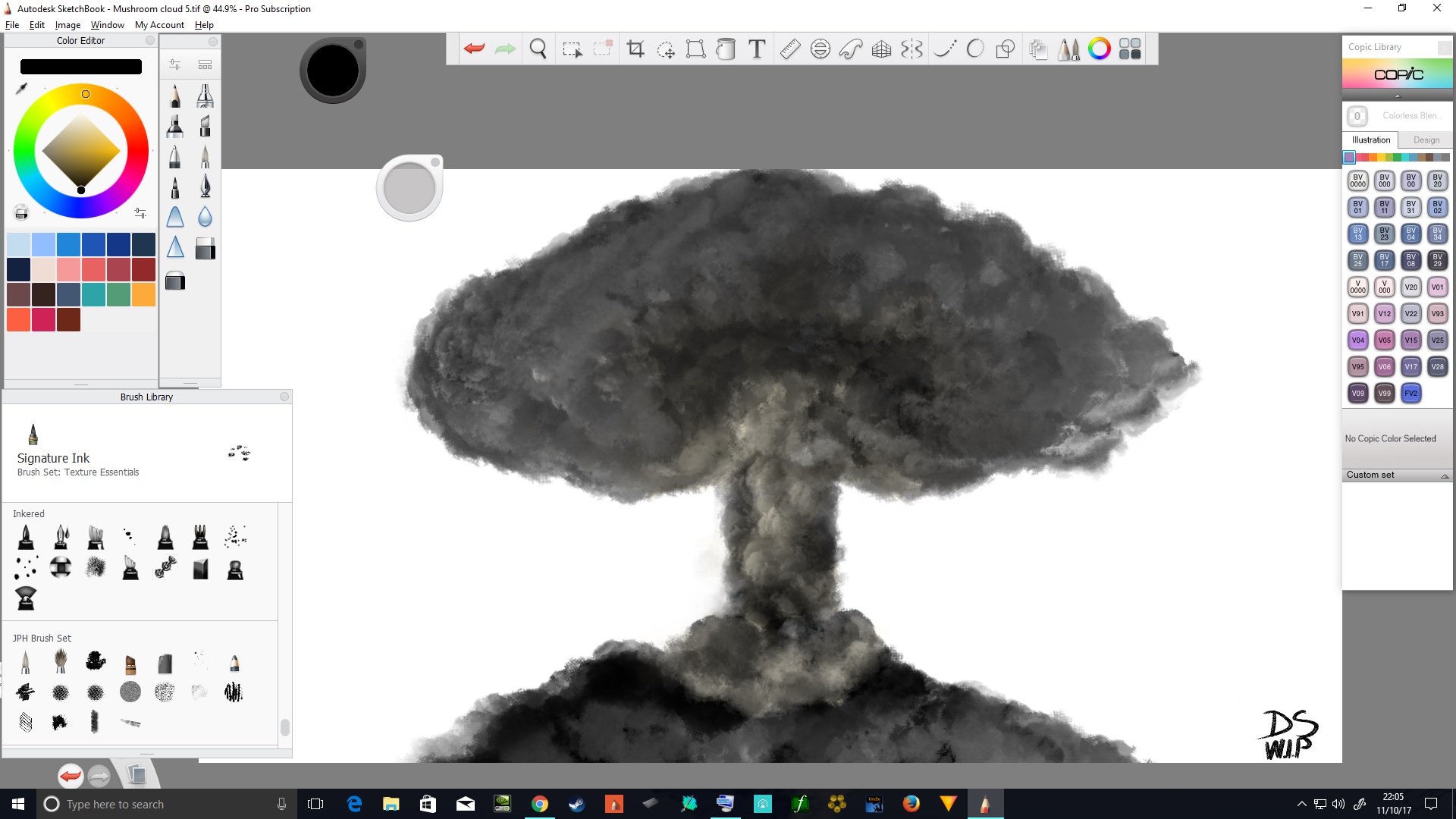Select the BV0000 Copic swatch
Image resolution: width=1456 pixels, height=819 pixels.
(x=1357, y=180)
